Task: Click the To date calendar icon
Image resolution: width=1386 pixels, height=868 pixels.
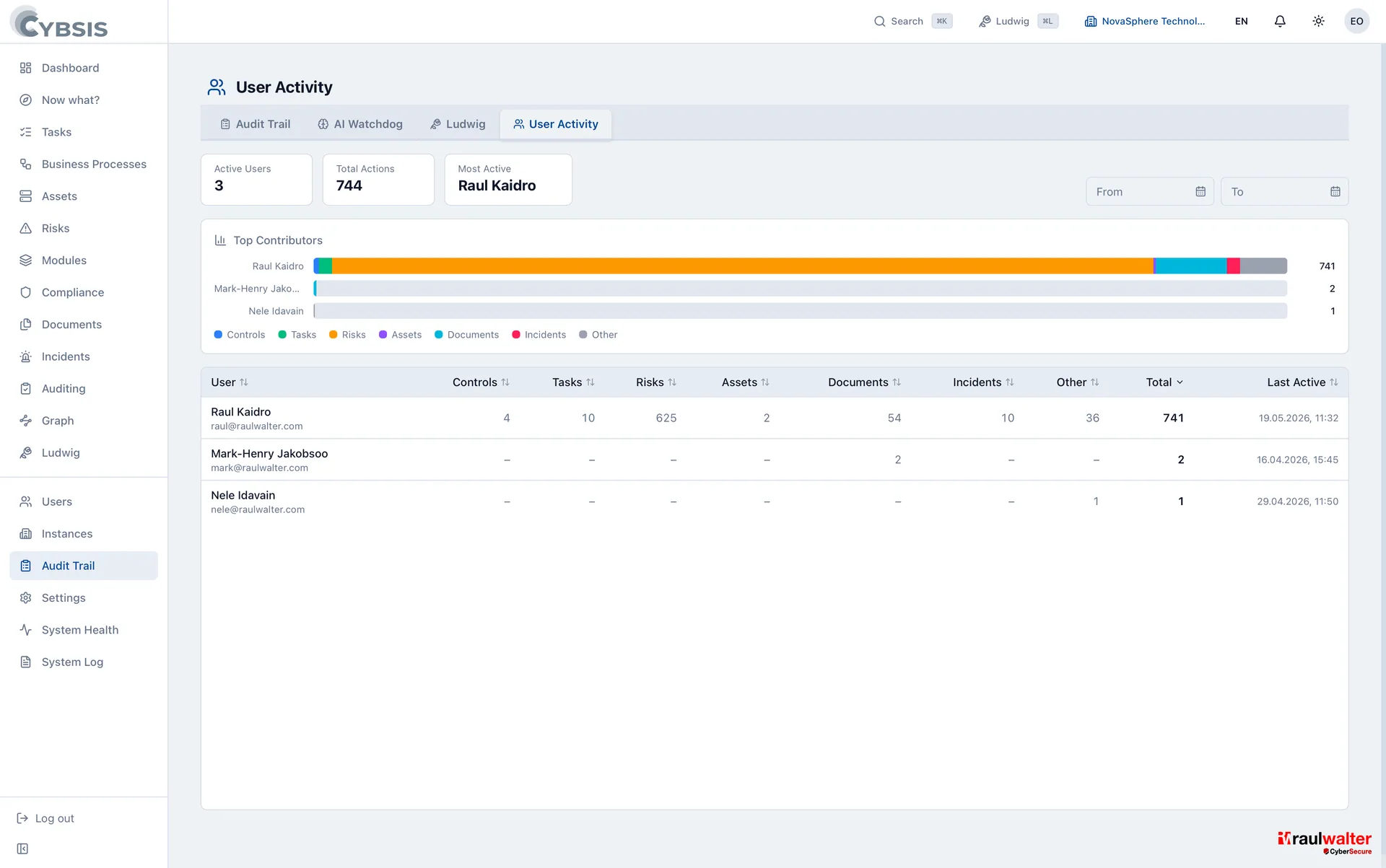Action: tap(1335, 192)
